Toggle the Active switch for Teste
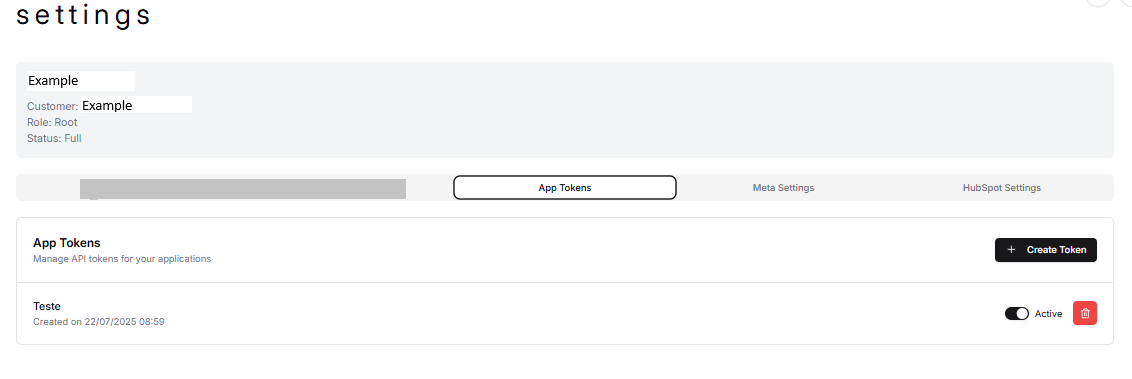 [x=1016, y=313]
